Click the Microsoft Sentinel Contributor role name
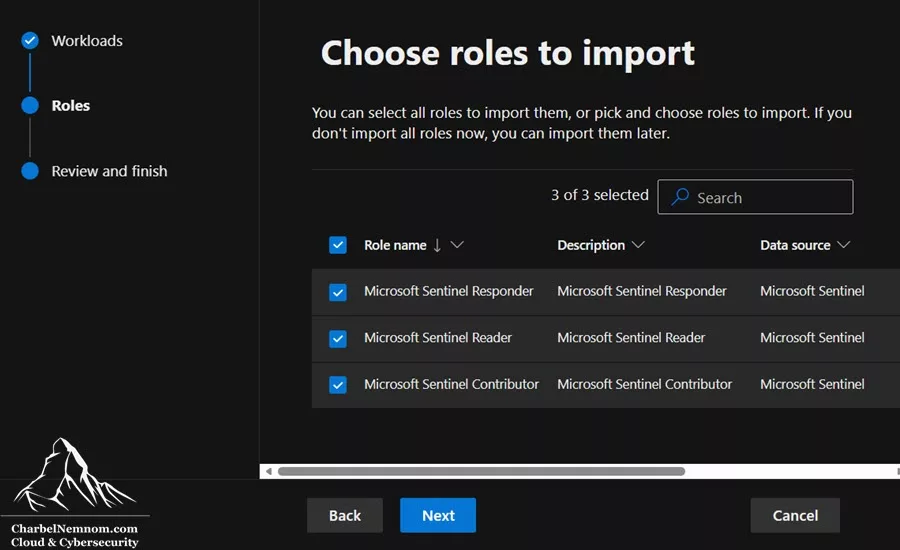The width and height of the screenshot is (900, 550). [451, 384]
